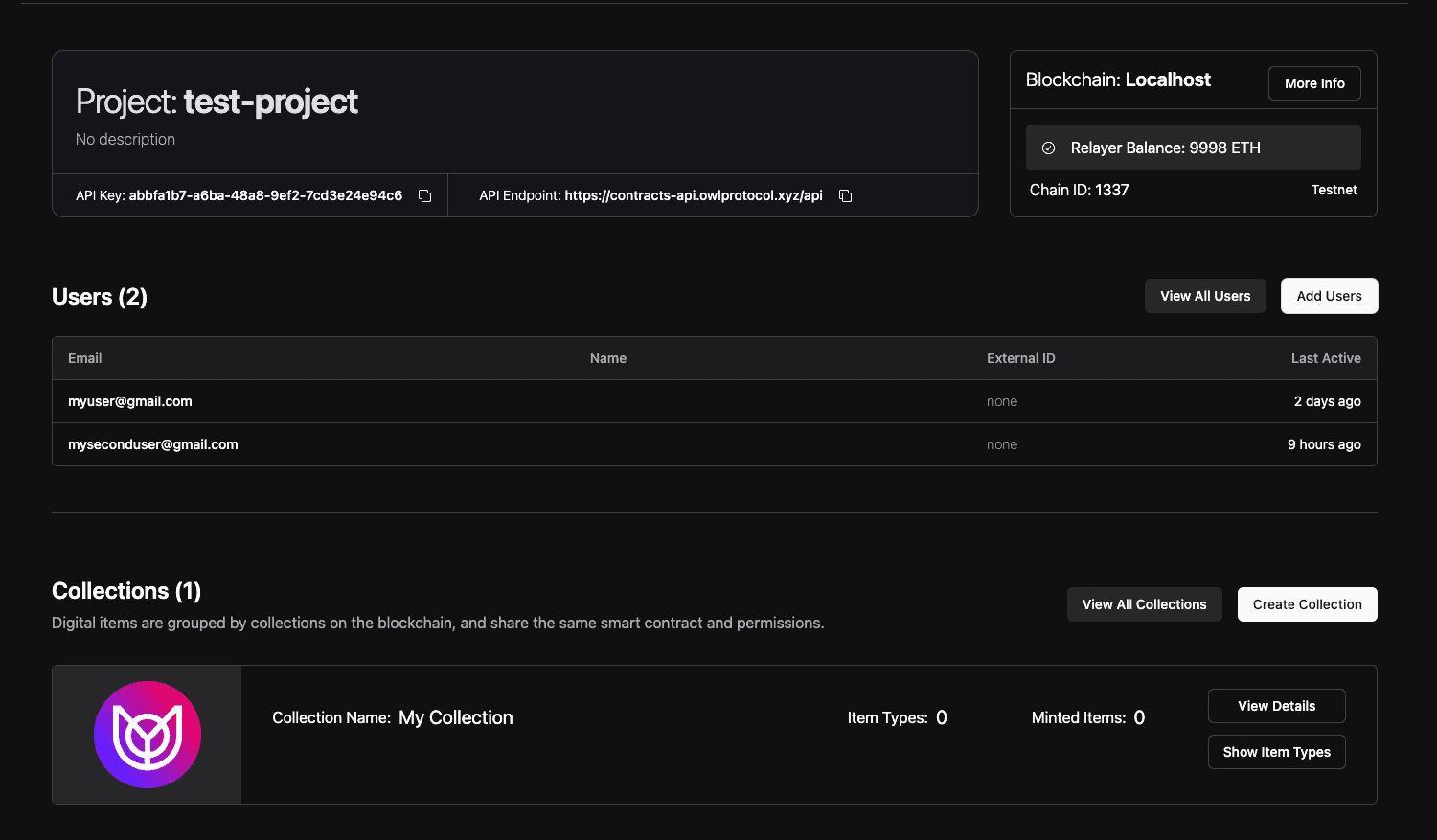View Details of My Collection

(x=1276, y=706)
